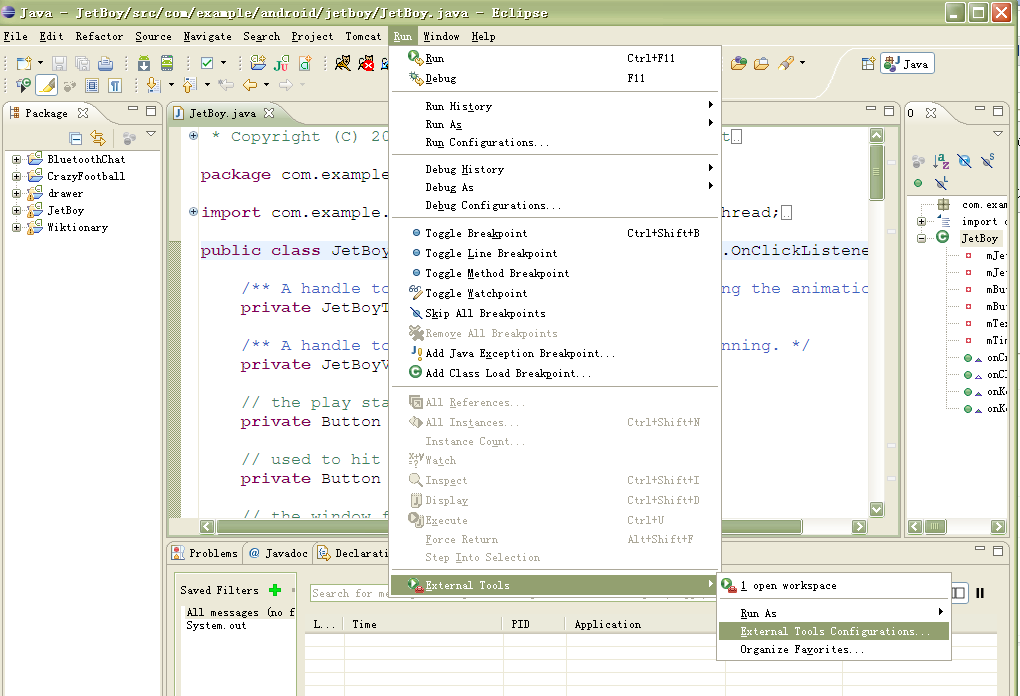
Task: Open Search flashlight dropdown arrow
Action: click(x=802, y=63)
